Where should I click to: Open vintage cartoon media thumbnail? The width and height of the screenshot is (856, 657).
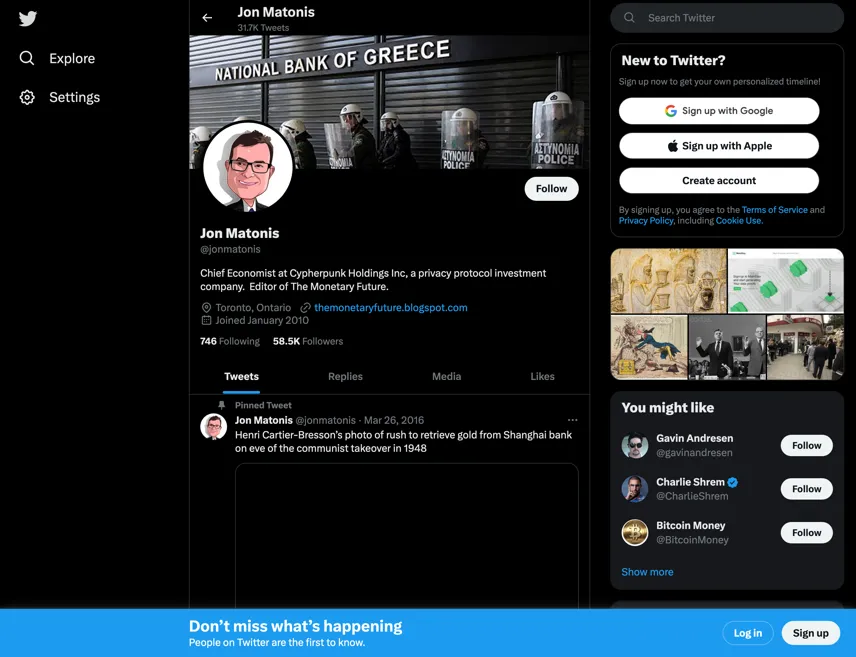pyautogui.click(x=649, y=347)
